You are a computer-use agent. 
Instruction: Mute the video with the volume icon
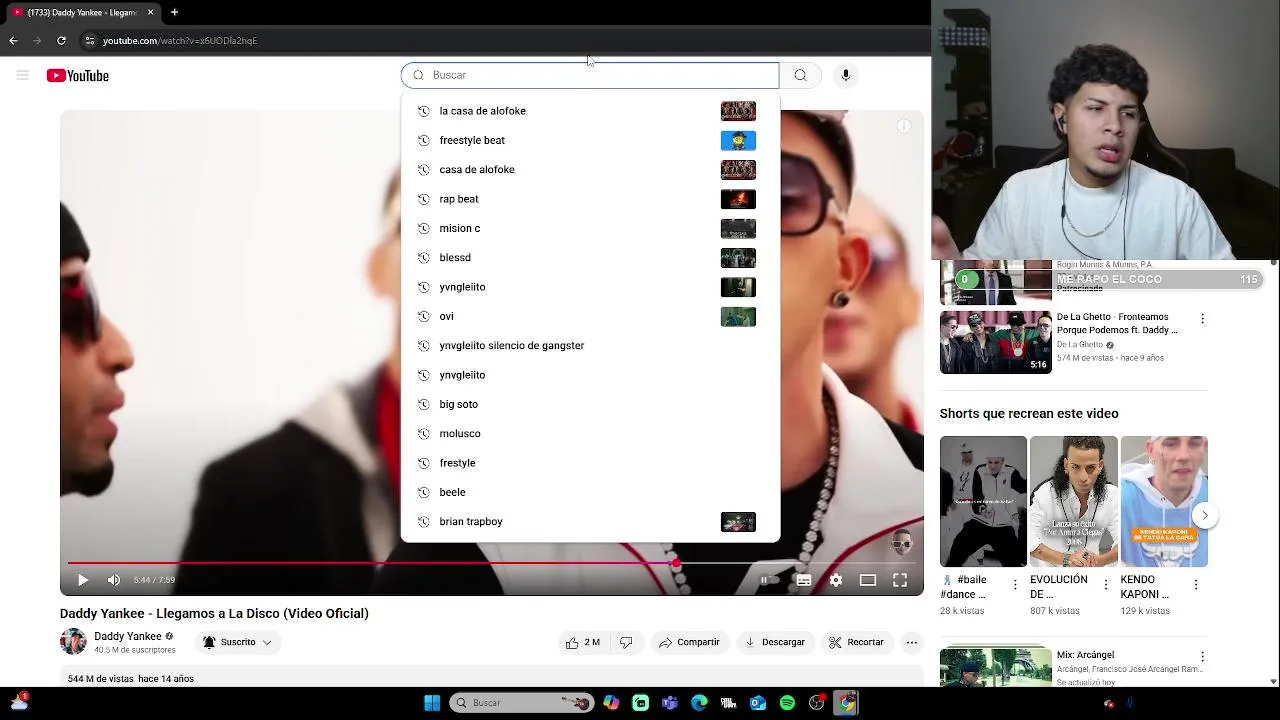coord(114,580)
